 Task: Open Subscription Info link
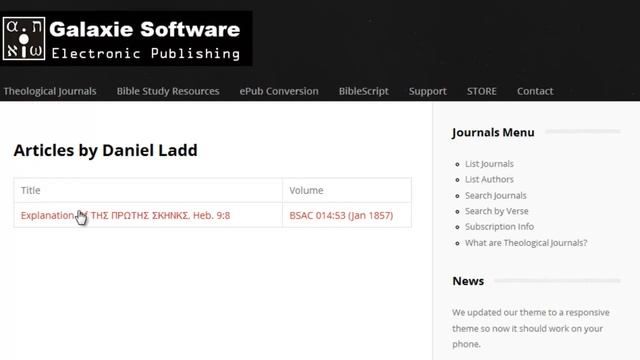[499, 227]
